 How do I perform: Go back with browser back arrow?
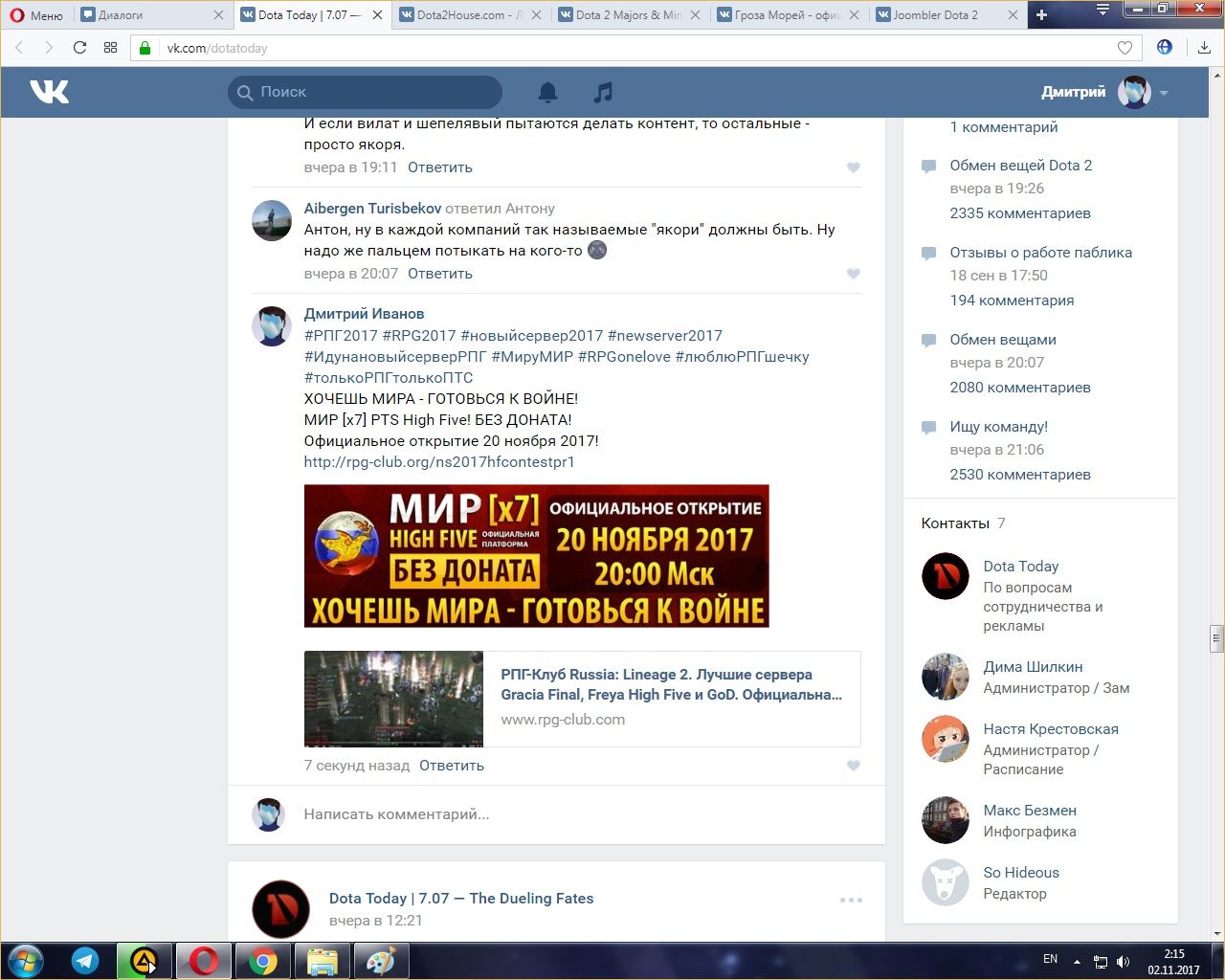tap(19, 48)
